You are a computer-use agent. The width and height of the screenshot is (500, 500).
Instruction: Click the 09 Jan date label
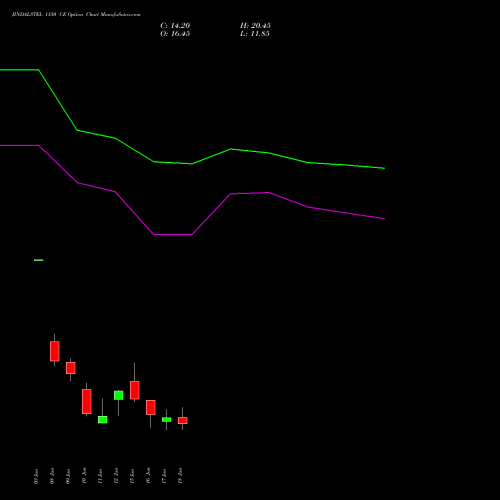click(68, 476)
